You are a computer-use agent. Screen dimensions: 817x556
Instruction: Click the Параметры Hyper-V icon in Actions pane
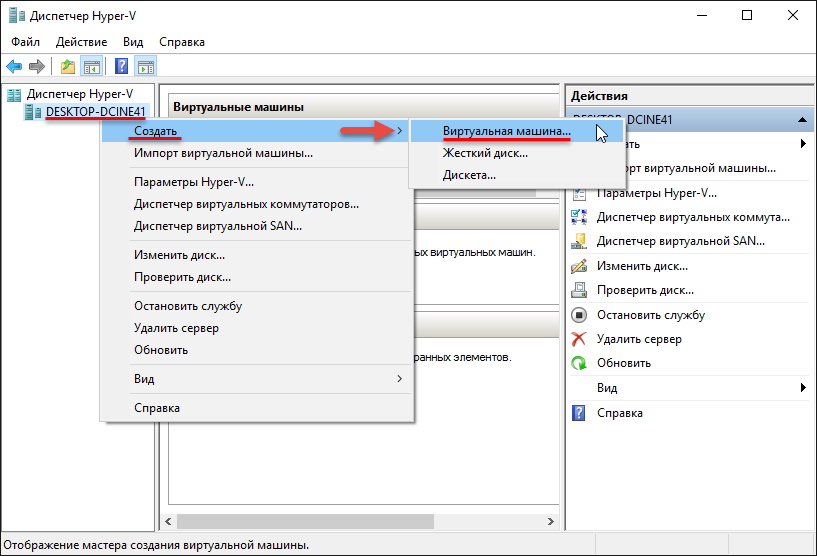coord(579,193)
